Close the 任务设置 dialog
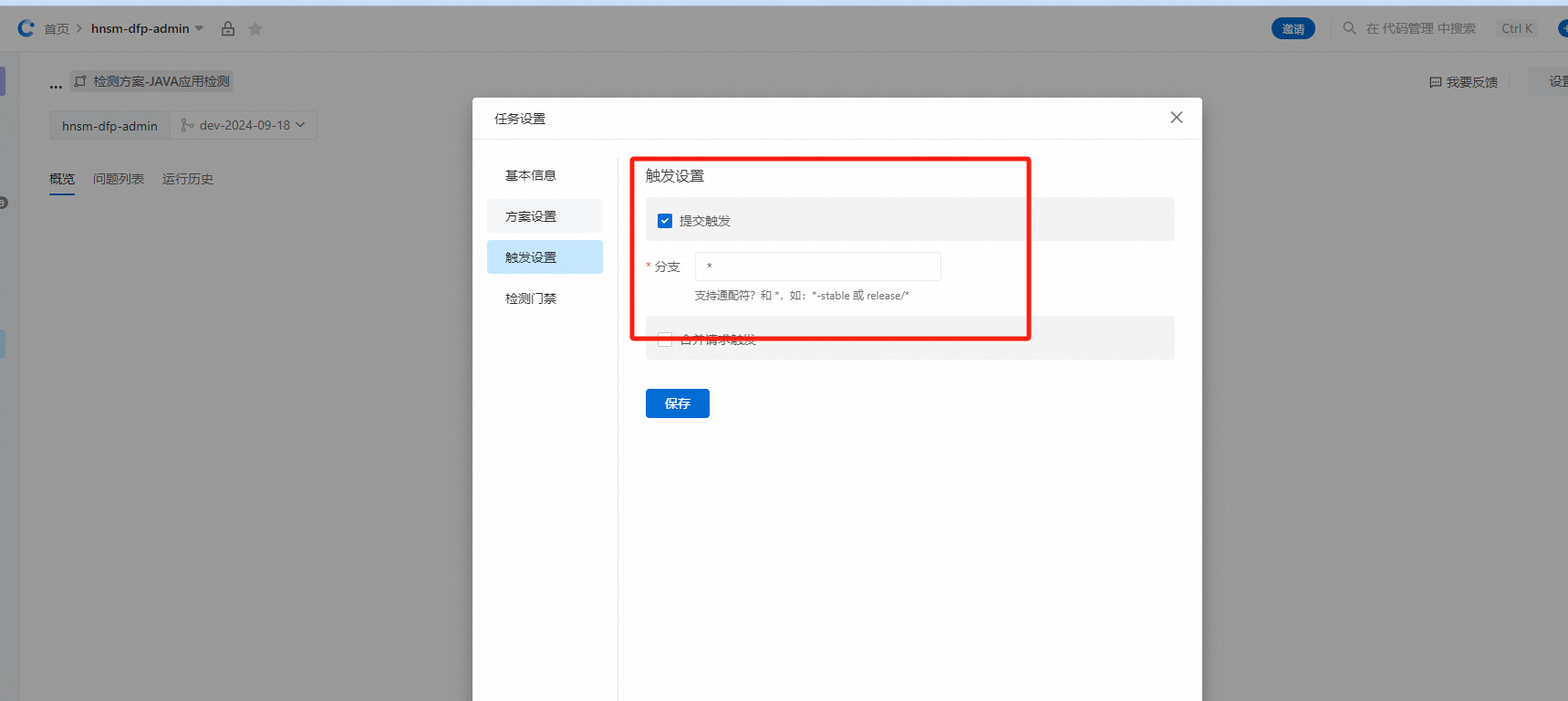1568x701 pixels. coord(1177,117)
